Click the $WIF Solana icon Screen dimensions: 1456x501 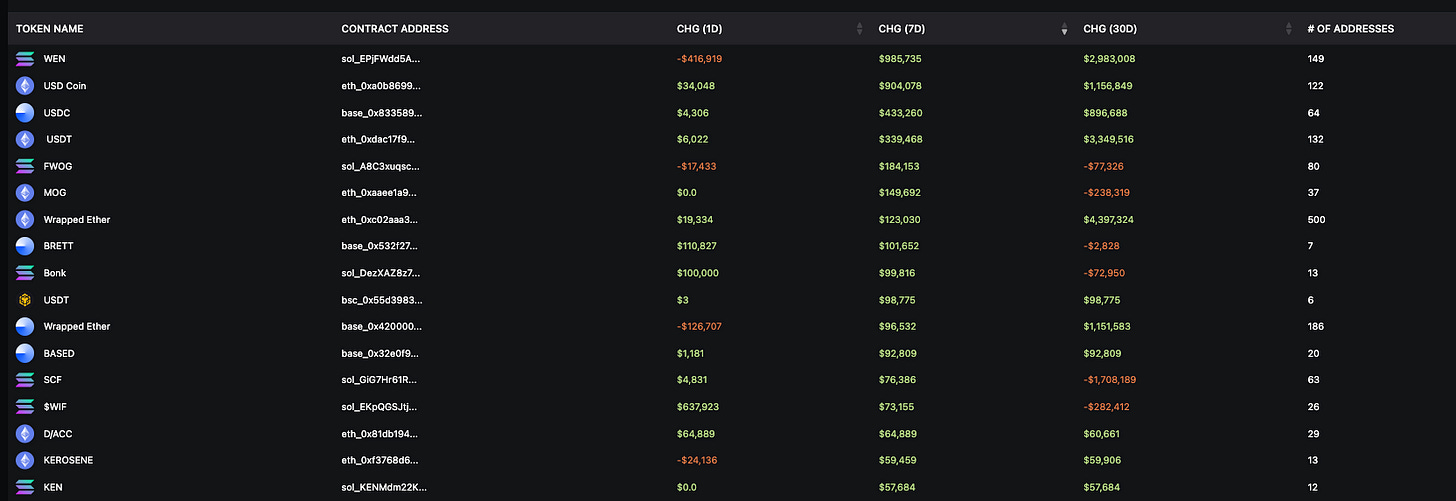point(25,407)
